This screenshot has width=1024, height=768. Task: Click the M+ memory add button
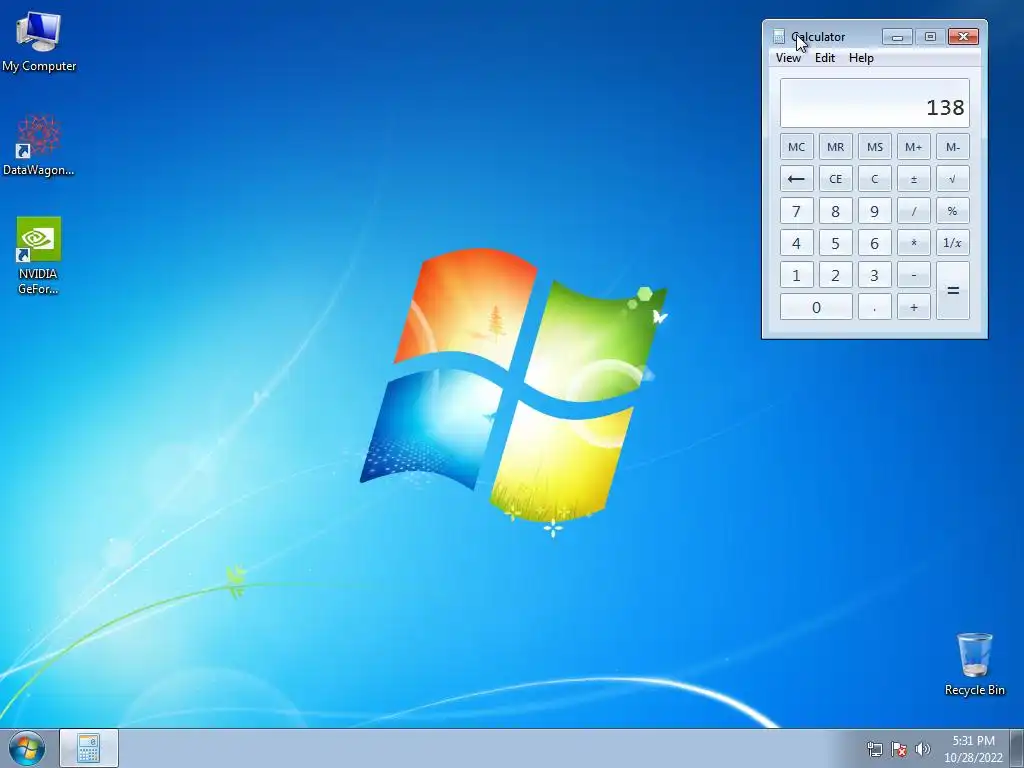click(914, 147)
